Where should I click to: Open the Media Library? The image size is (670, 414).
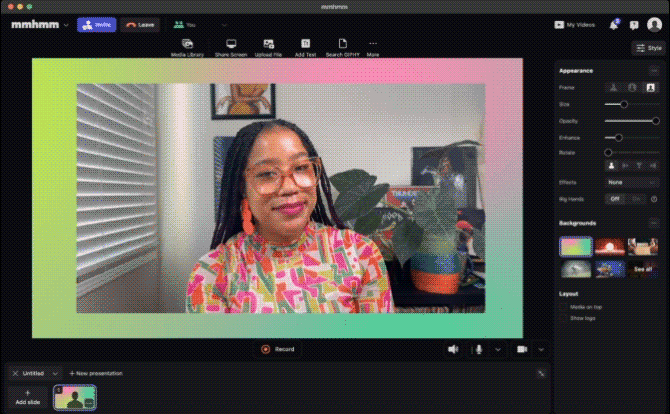[x=187, y=48]
